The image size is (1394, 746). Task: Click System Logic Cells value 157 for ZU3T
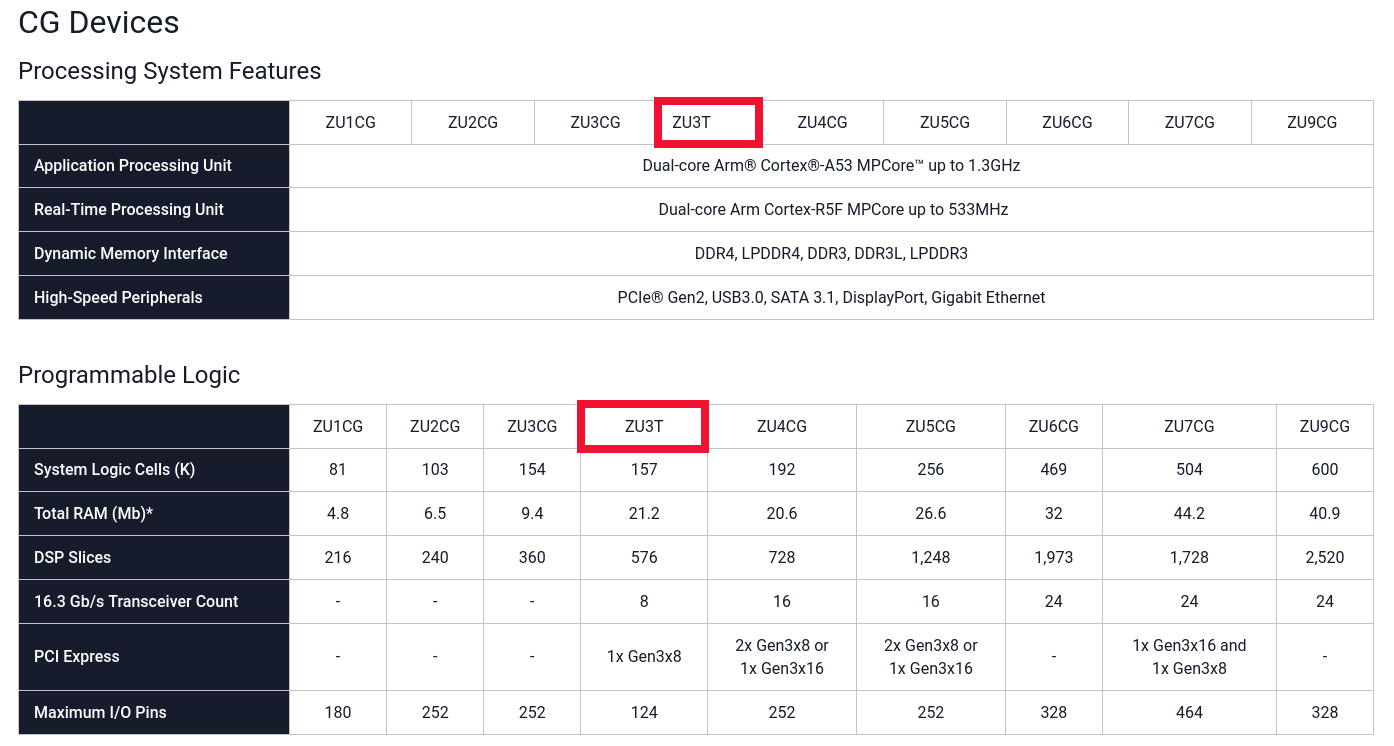pyautogui.click(x=644, y=470)
